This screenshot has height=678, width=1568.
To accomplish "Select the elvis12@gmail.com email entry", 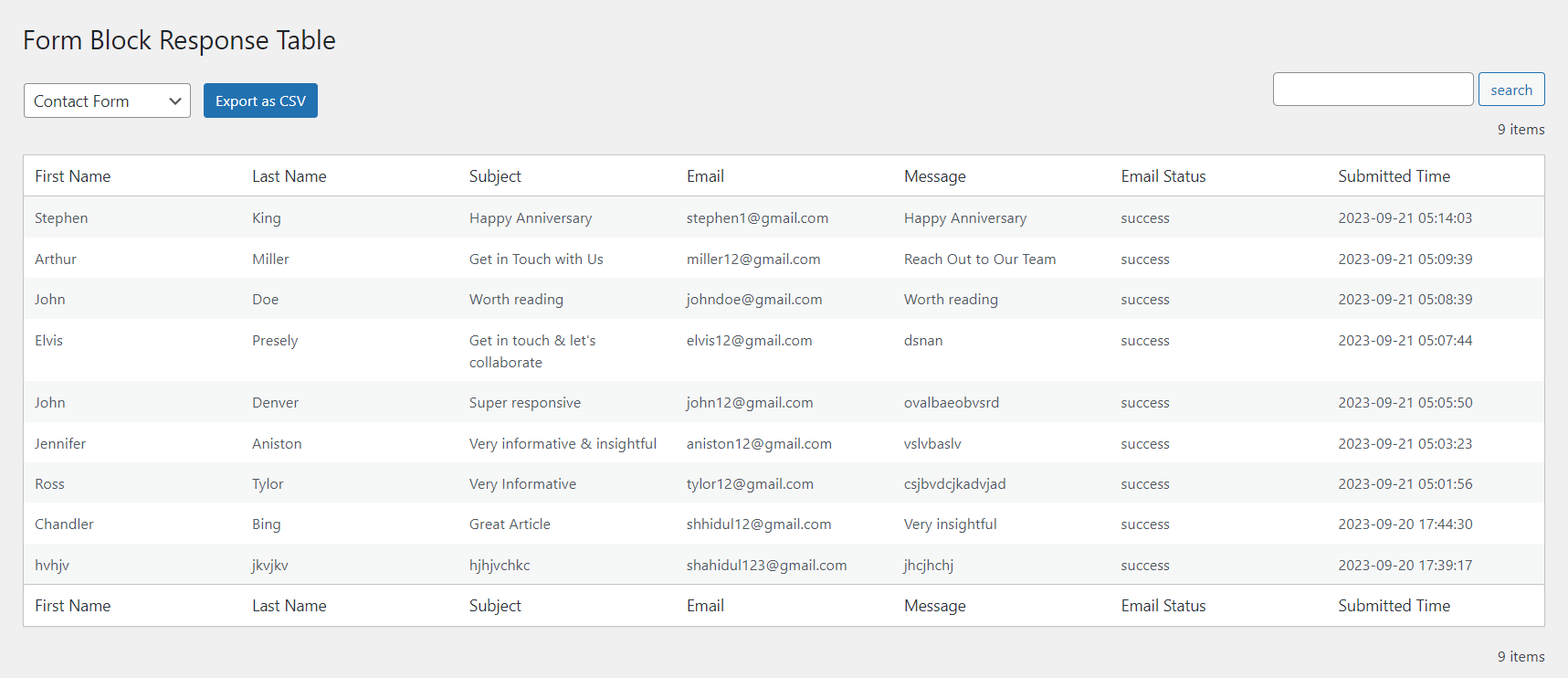I will 749,341.
